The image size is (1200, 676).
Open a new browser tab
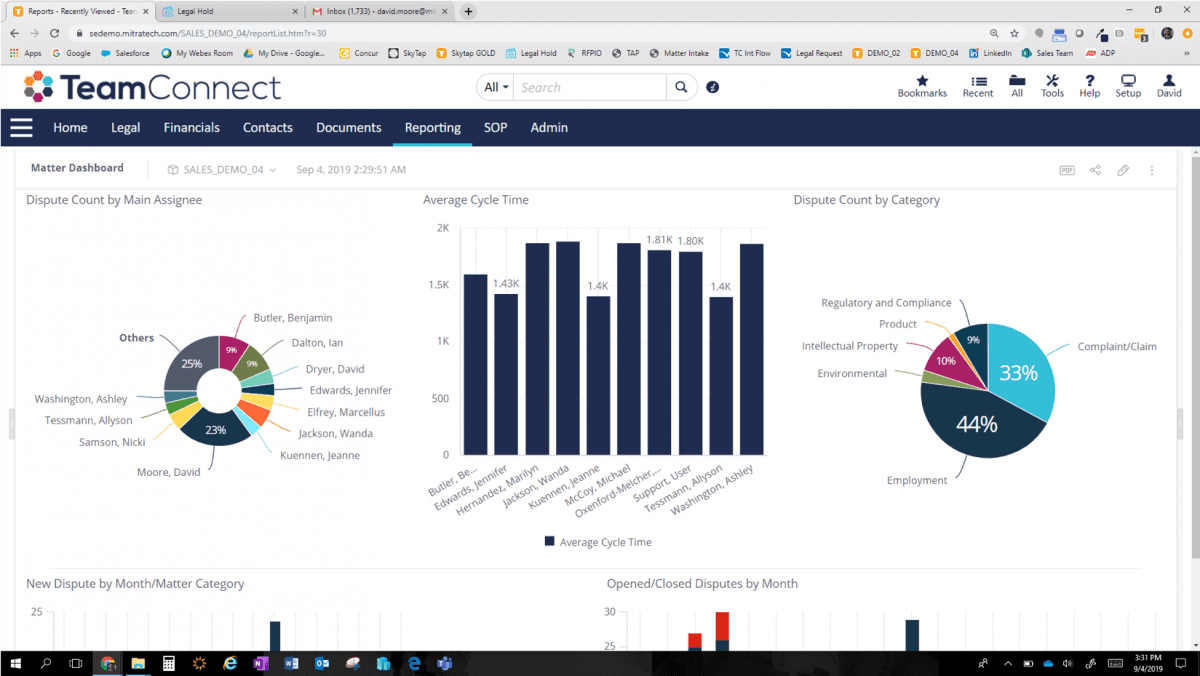point(468,11)
